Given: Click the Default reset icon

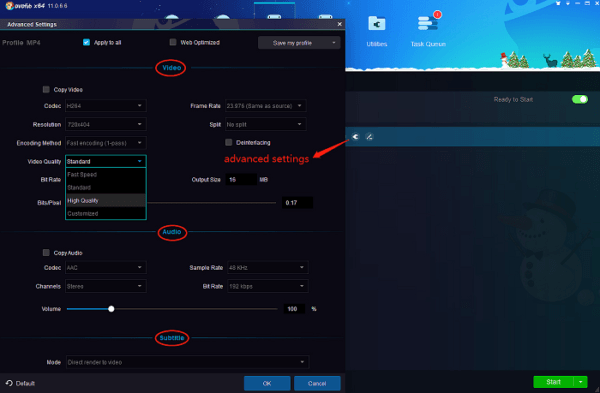Looking at the screenshot, I should 9,383.
